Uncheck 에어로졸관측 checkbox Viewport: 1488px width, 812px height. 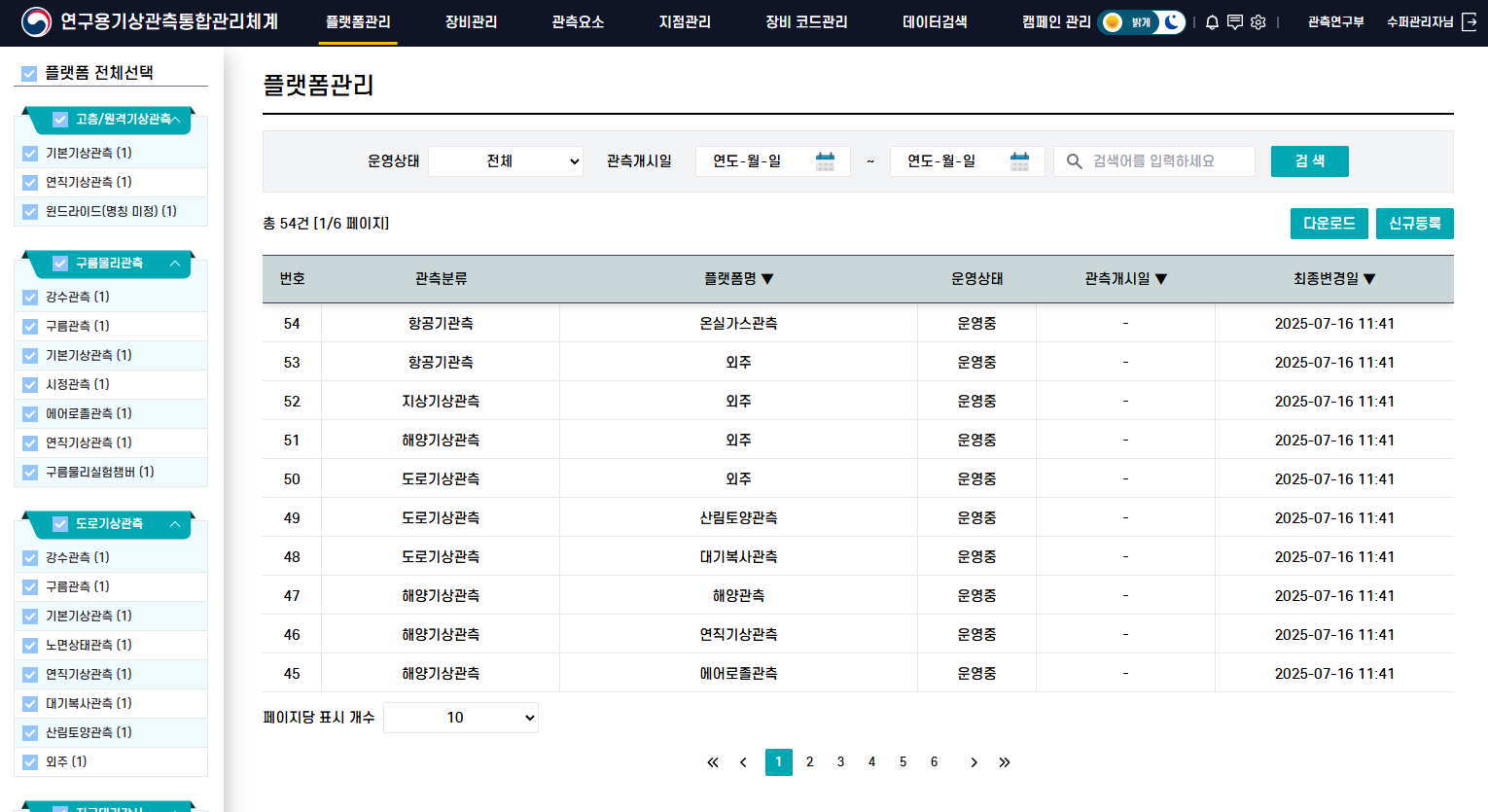point(30,414)
